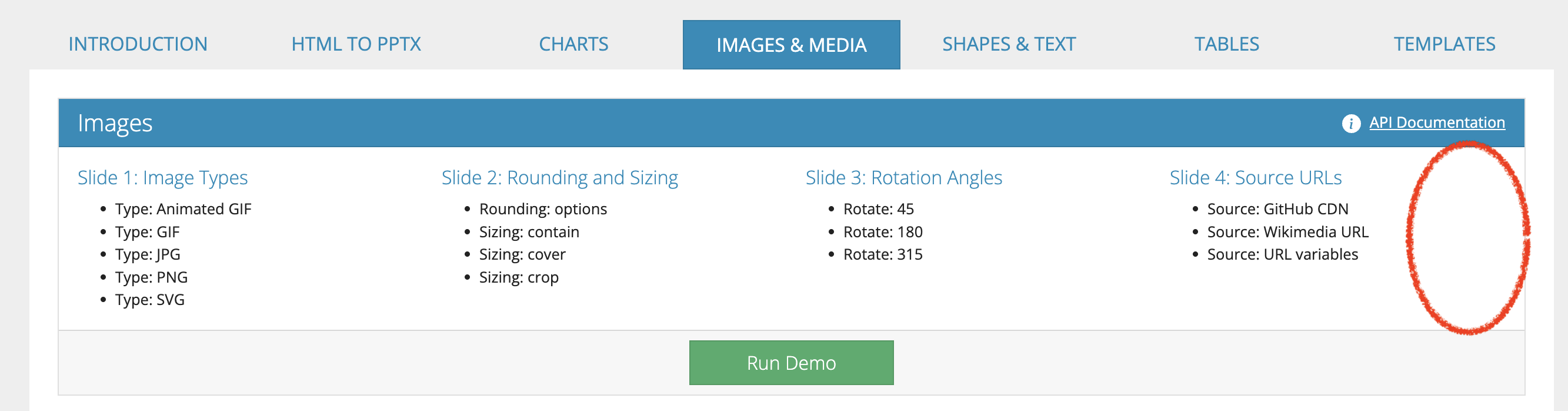The height and width of the screenshot is (411, 1568).
Task: Click the Source: GitHub CDN item
Action: pyautogui.click(x=1277, y=209)
